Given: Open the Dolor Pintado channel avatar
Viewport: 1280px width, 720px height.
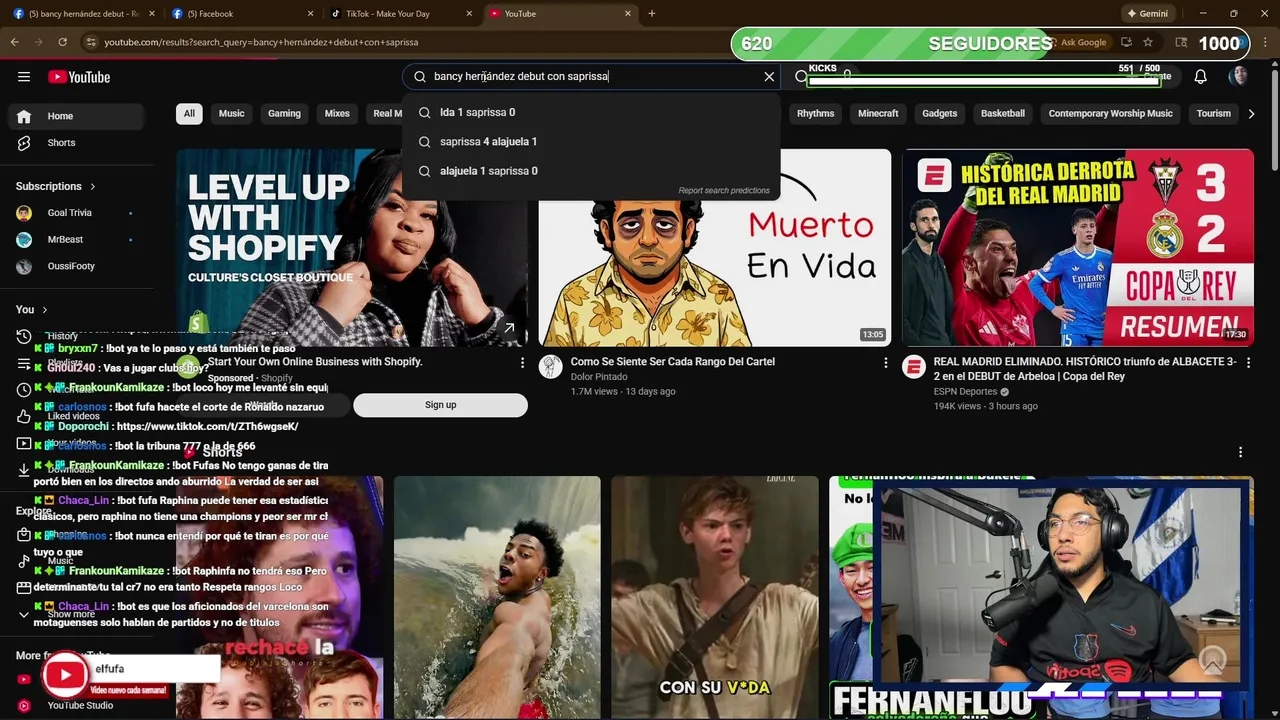Looking at the screenshot, I should pos(551,367).
